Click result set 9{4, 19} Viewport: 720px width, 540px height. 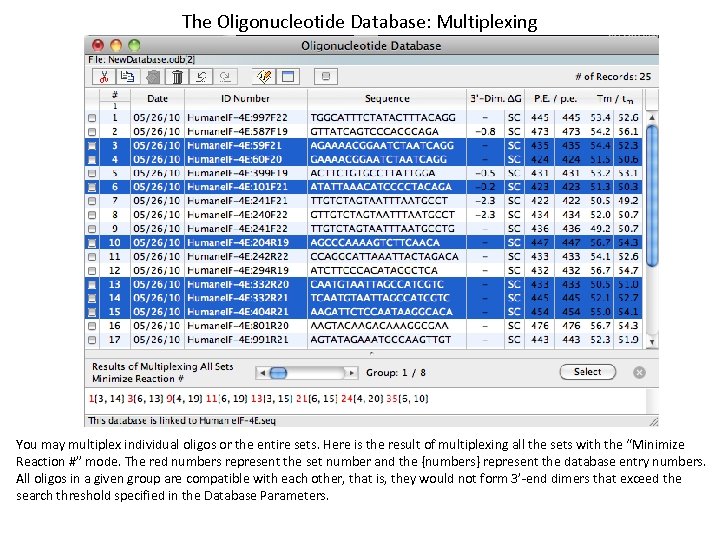[x=184, y=399]
